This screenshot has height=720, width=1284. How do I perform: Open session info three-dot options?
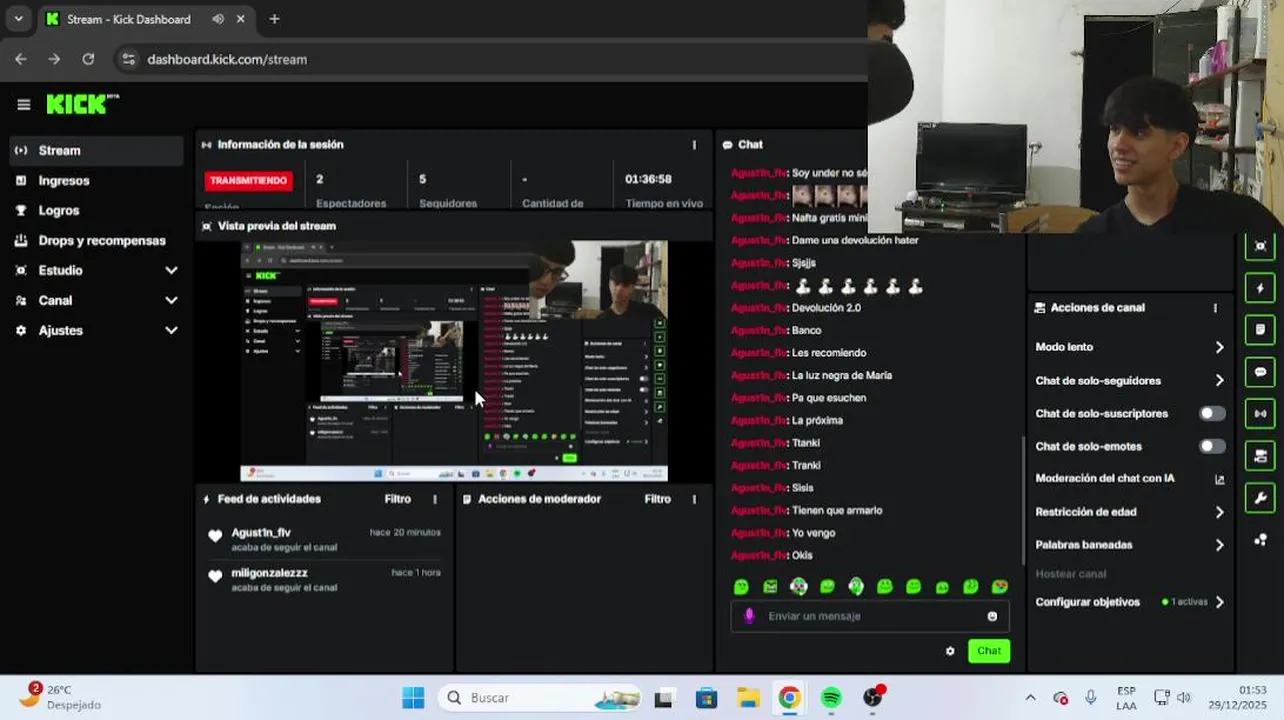(694, 145)
